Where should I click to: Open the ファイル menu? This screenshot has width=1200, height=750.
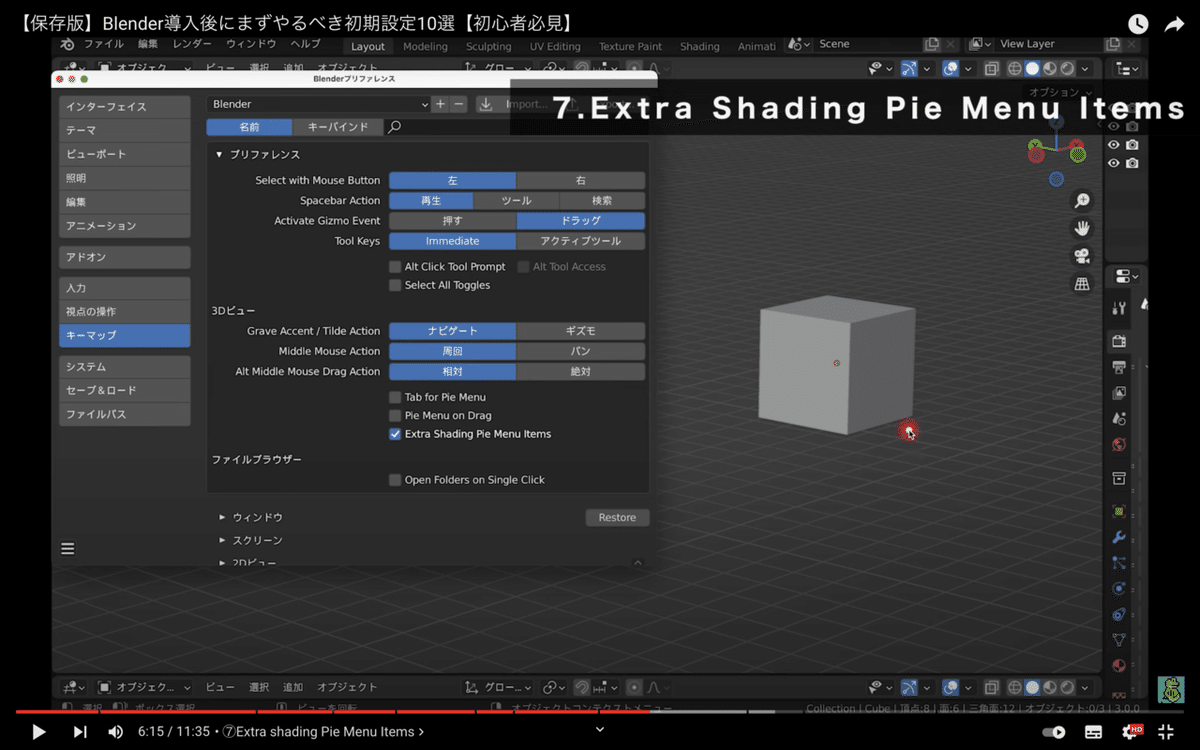(104, 45)
